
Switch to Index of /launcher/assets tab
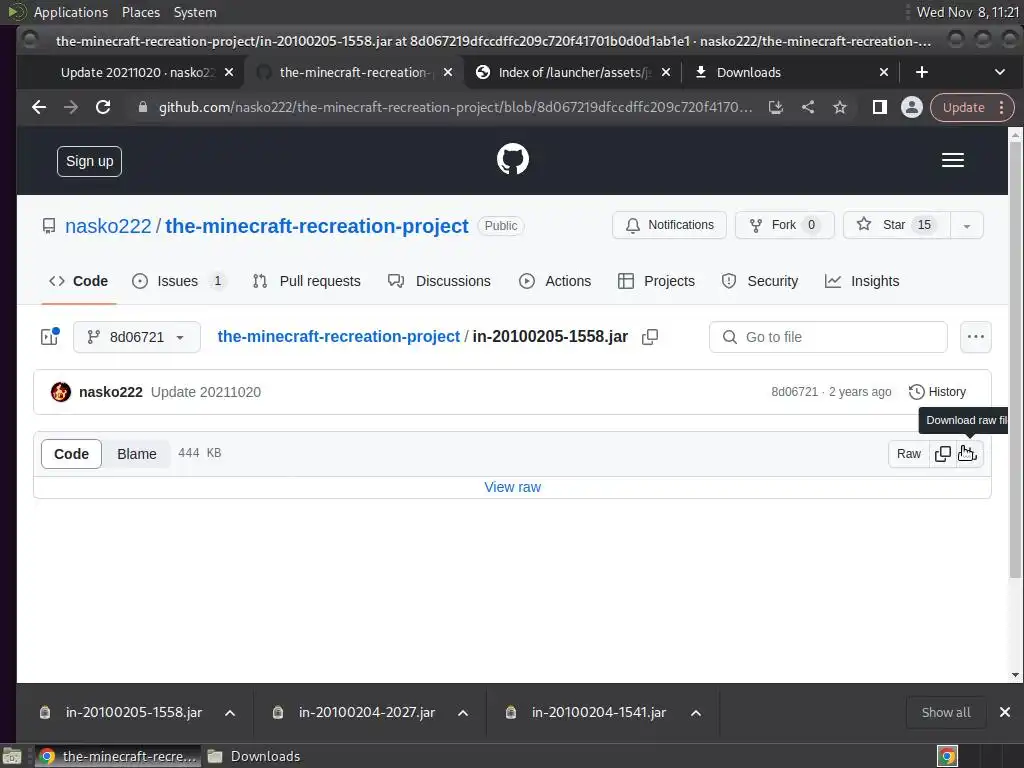(x=572, y=72)
